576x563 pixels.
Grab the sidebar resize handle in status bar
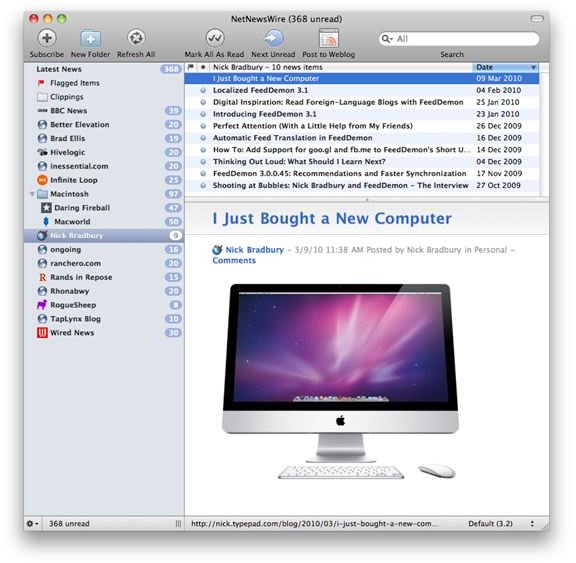pyautogui.click(x=178, y=523)
